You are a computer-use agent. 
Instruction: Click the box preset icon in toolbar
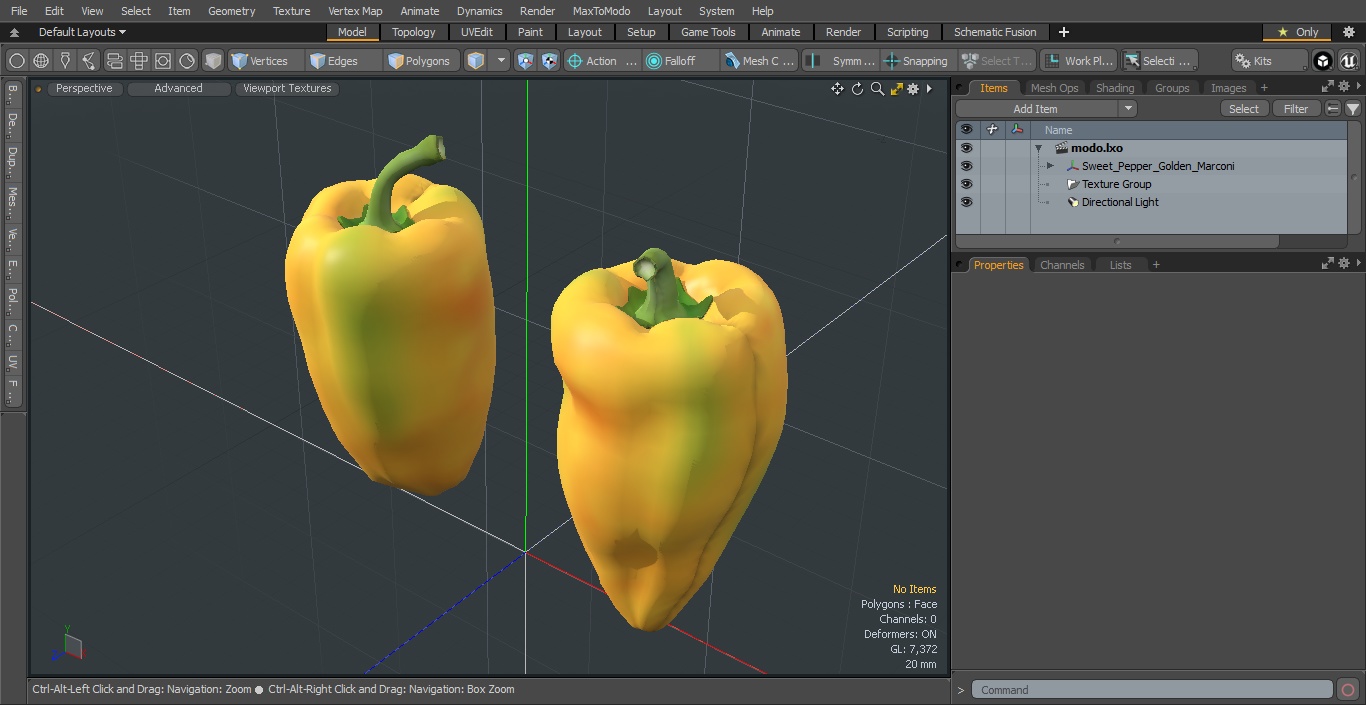(x=213, y=61)
